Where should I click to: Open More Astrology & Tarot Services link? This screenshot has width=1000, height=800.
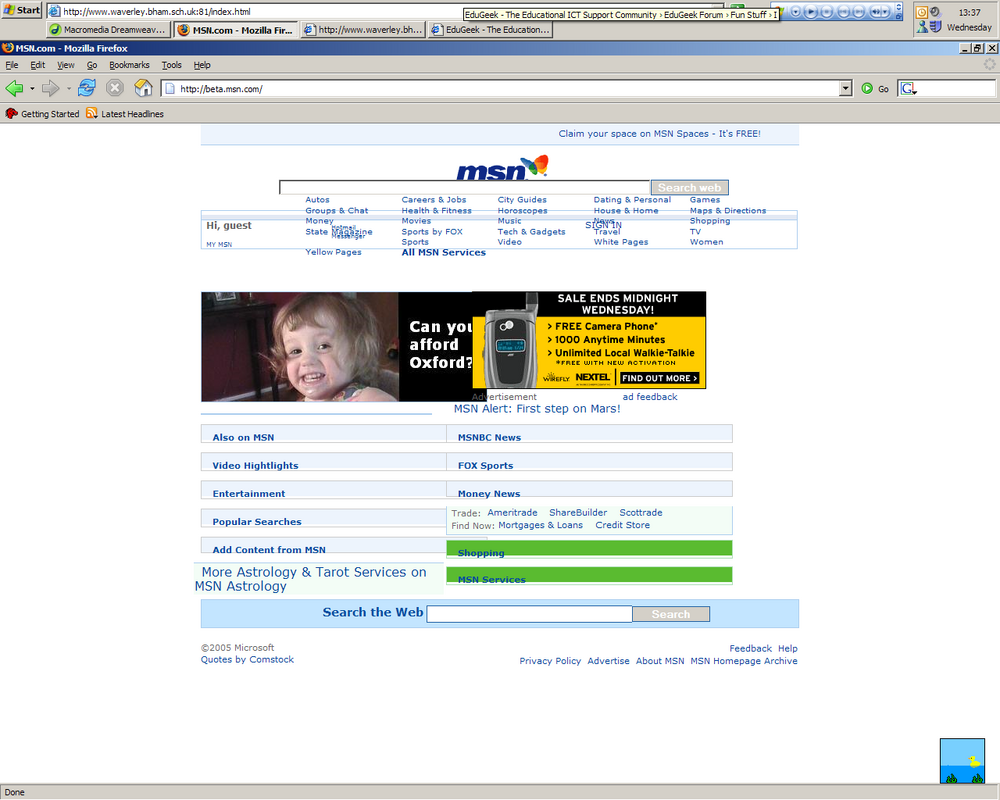pyautogui.click(x=311, y=579)
